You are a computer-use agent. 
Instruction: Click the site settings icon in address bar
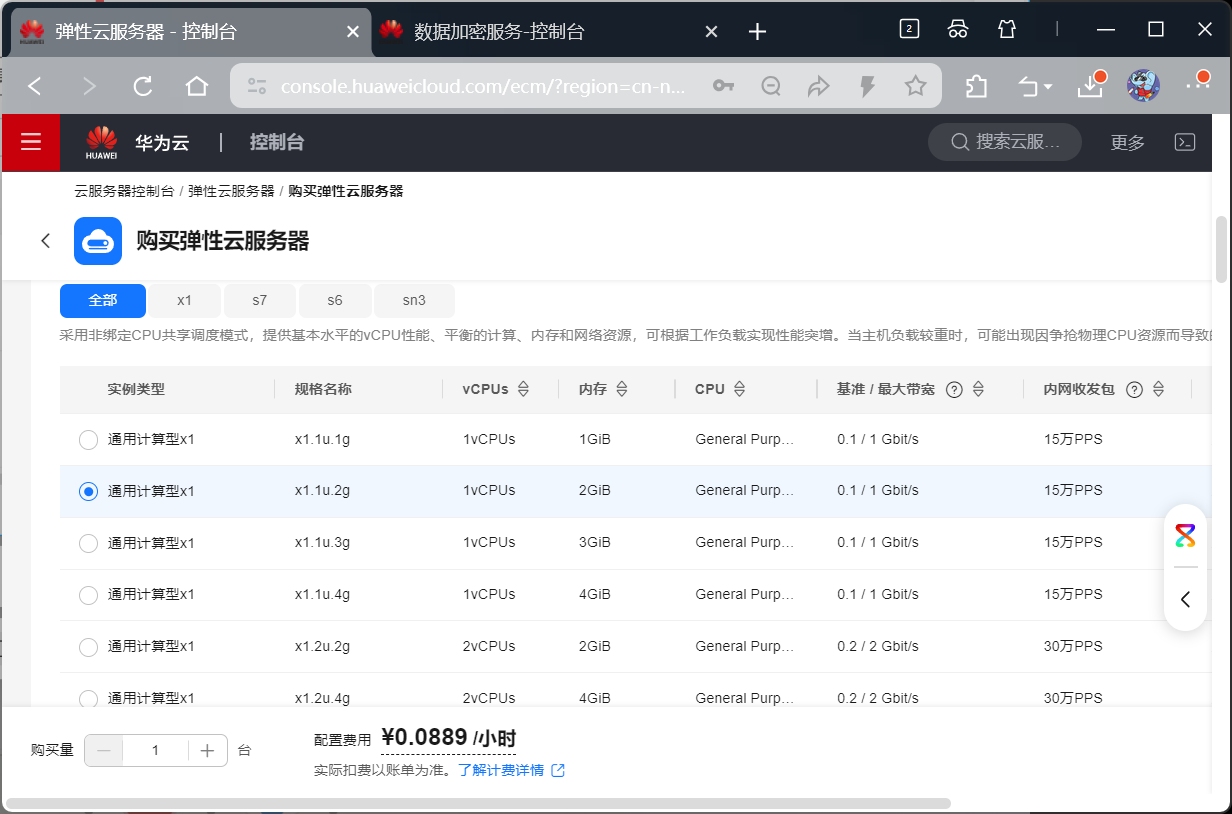[257, 86]
